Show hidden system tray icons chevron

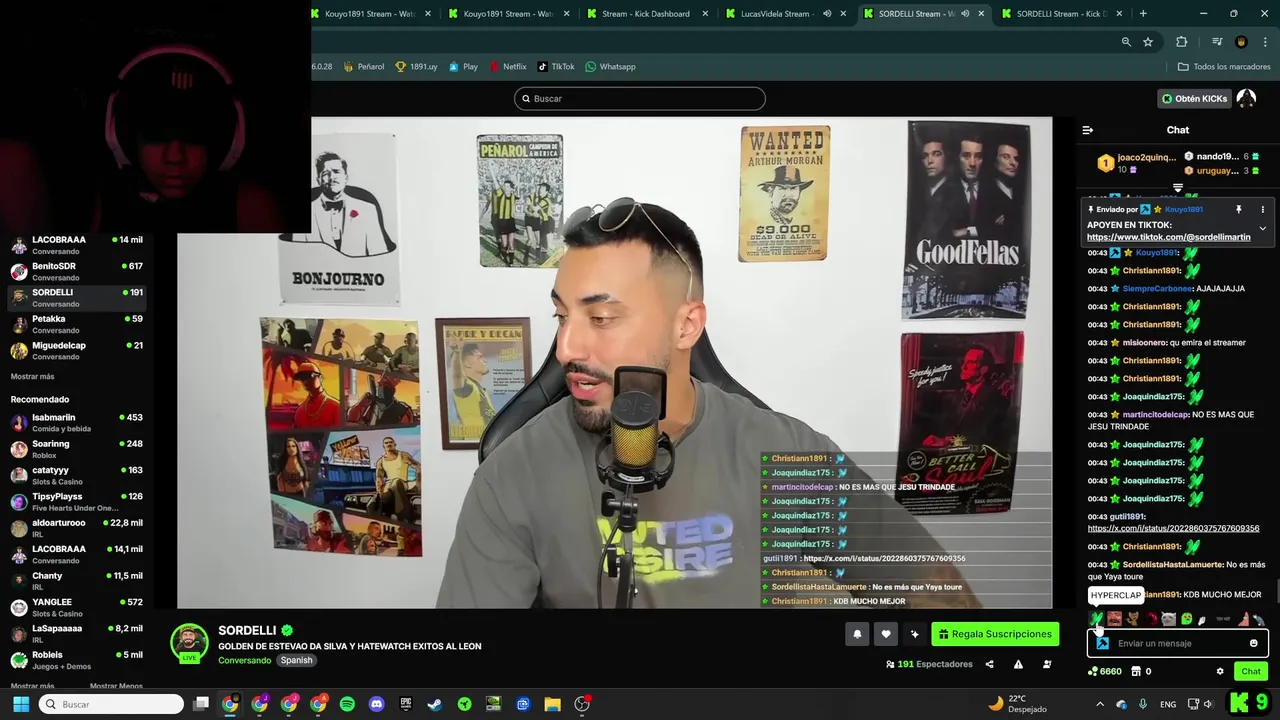click(1099, 704)
